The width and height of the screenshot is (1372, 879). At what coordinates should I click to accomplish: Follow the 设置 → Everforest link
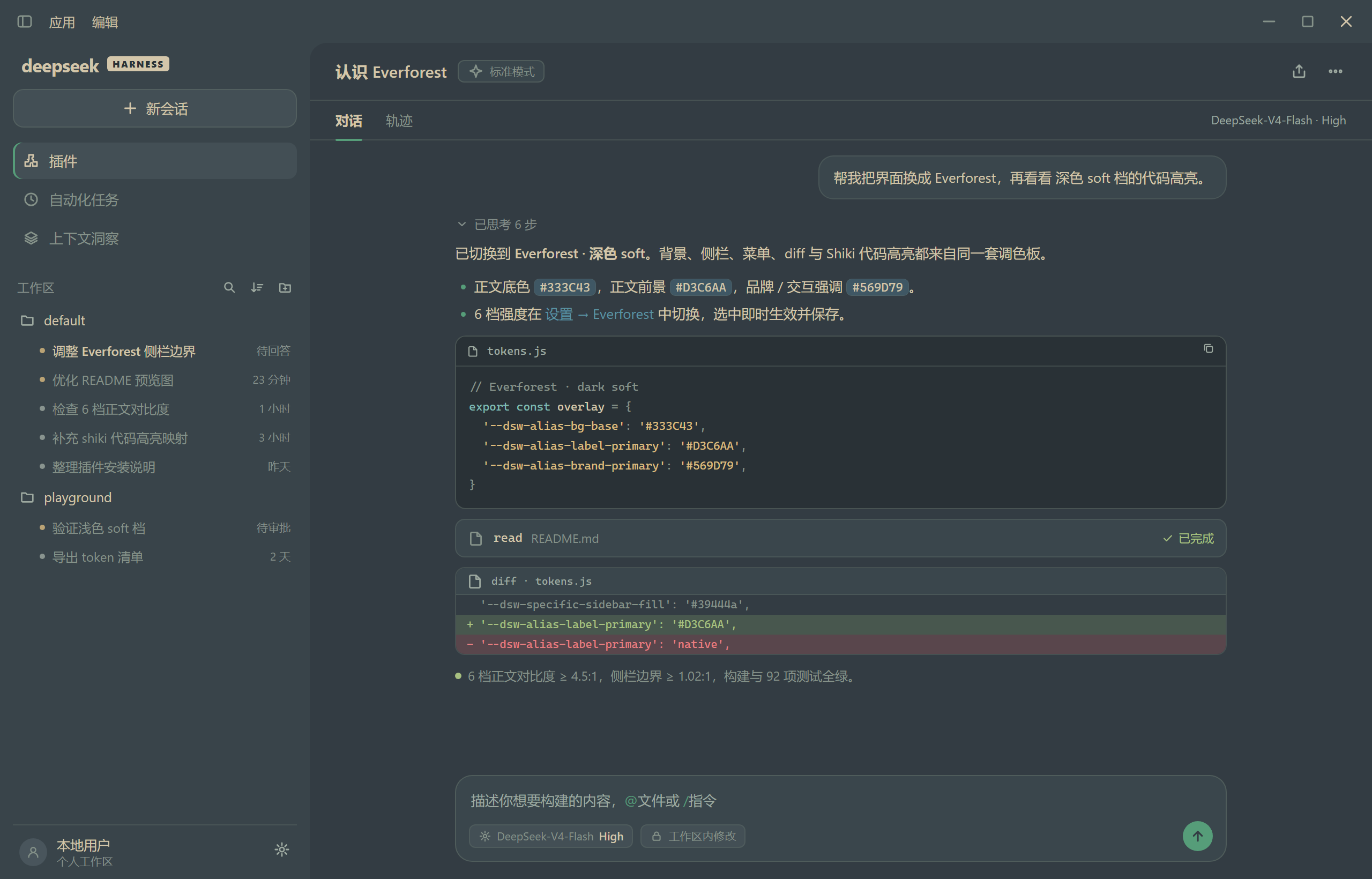599,315
